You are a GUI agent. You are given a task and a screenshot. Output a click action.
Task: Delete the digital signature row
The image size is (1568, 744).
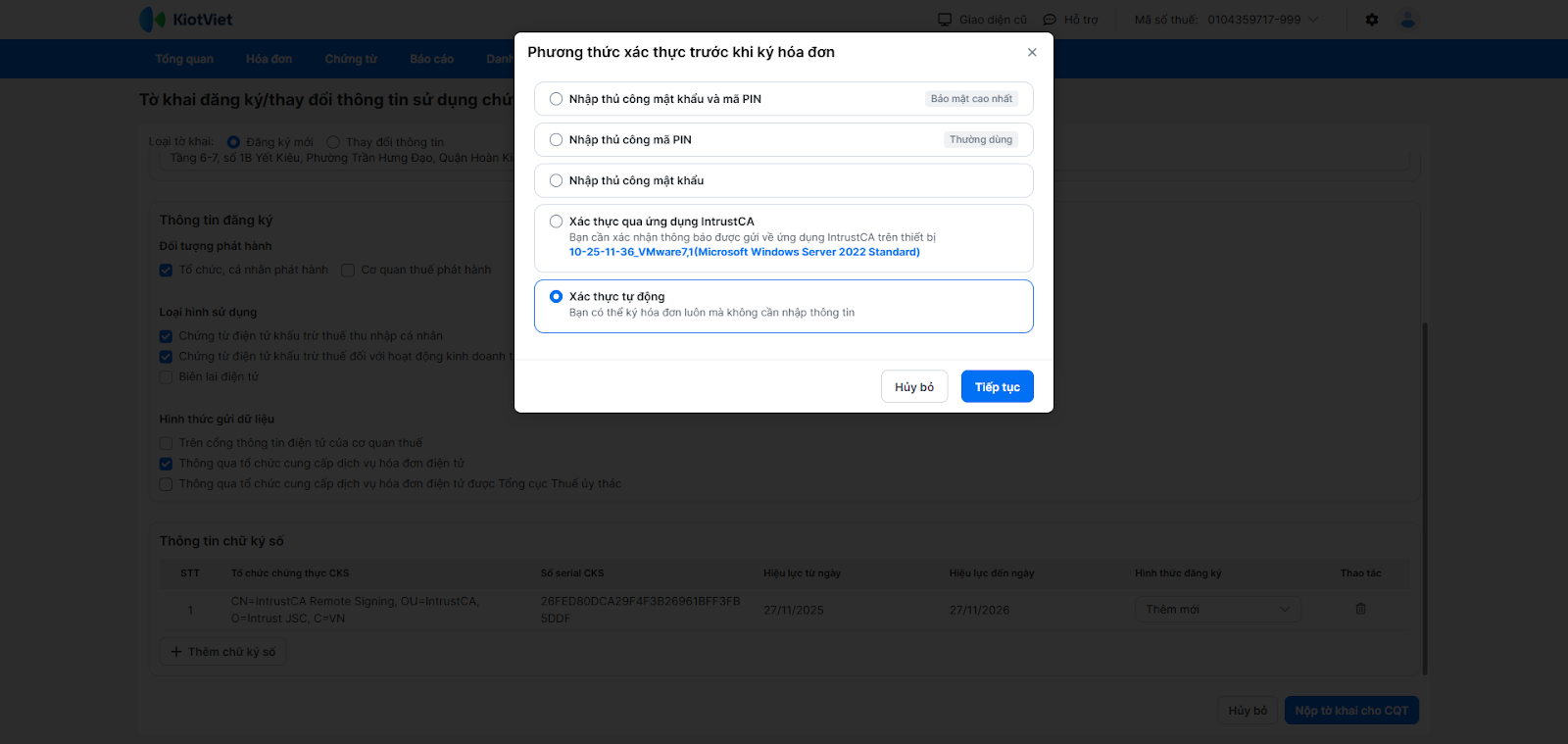[x=1360, y=609]
